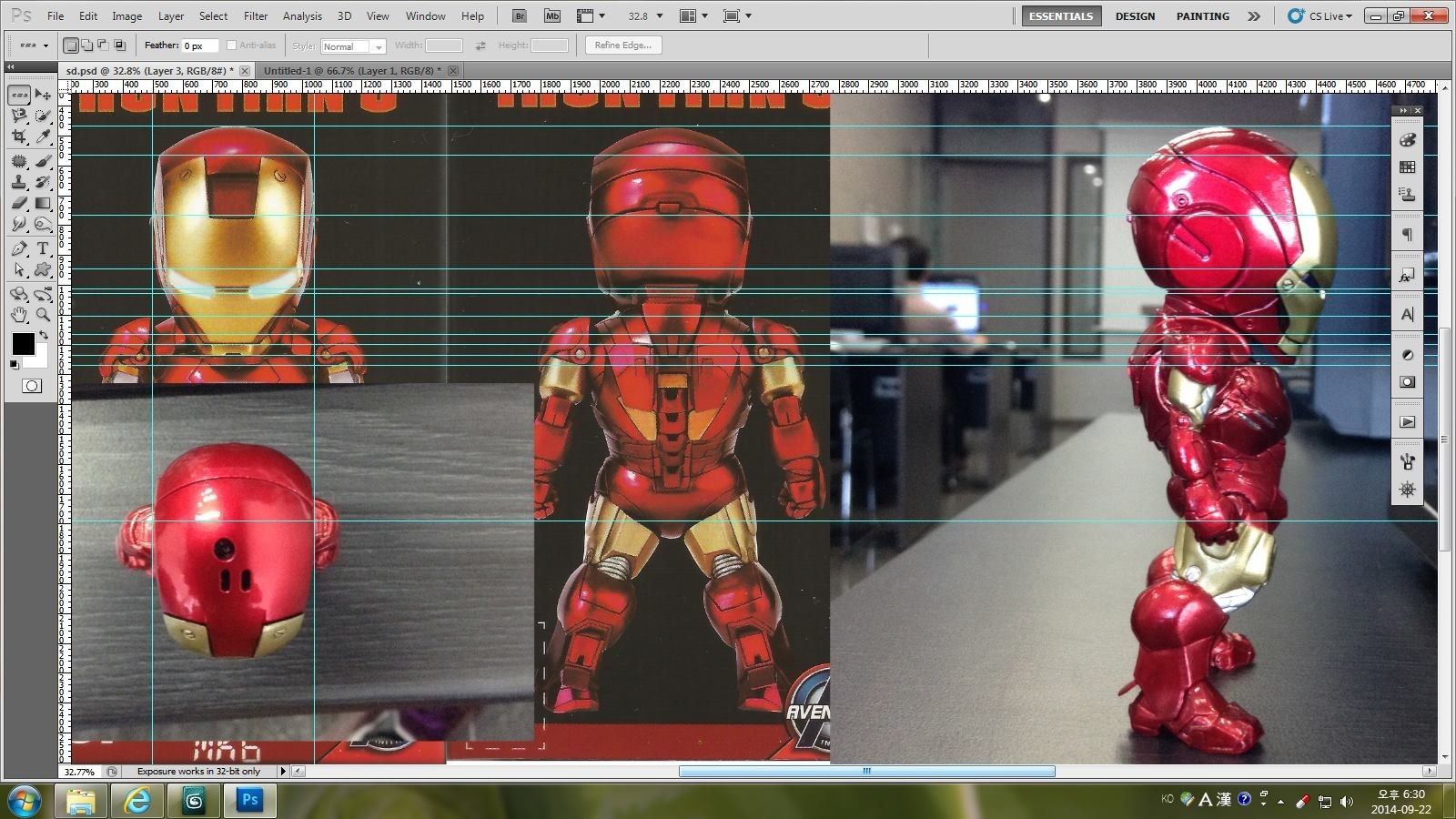
Task: Switch to the Painting workspace
Action: pyautogui.click(x=1203, y=15)
